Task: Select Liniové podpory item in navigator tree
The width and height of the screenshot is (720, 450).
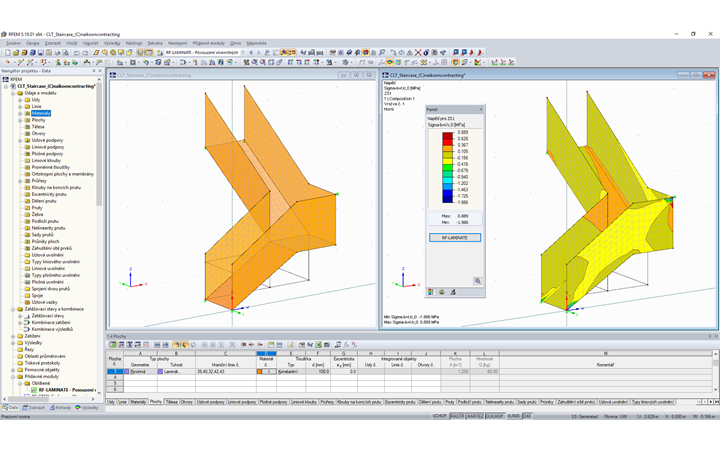Action: coord(48,147)
